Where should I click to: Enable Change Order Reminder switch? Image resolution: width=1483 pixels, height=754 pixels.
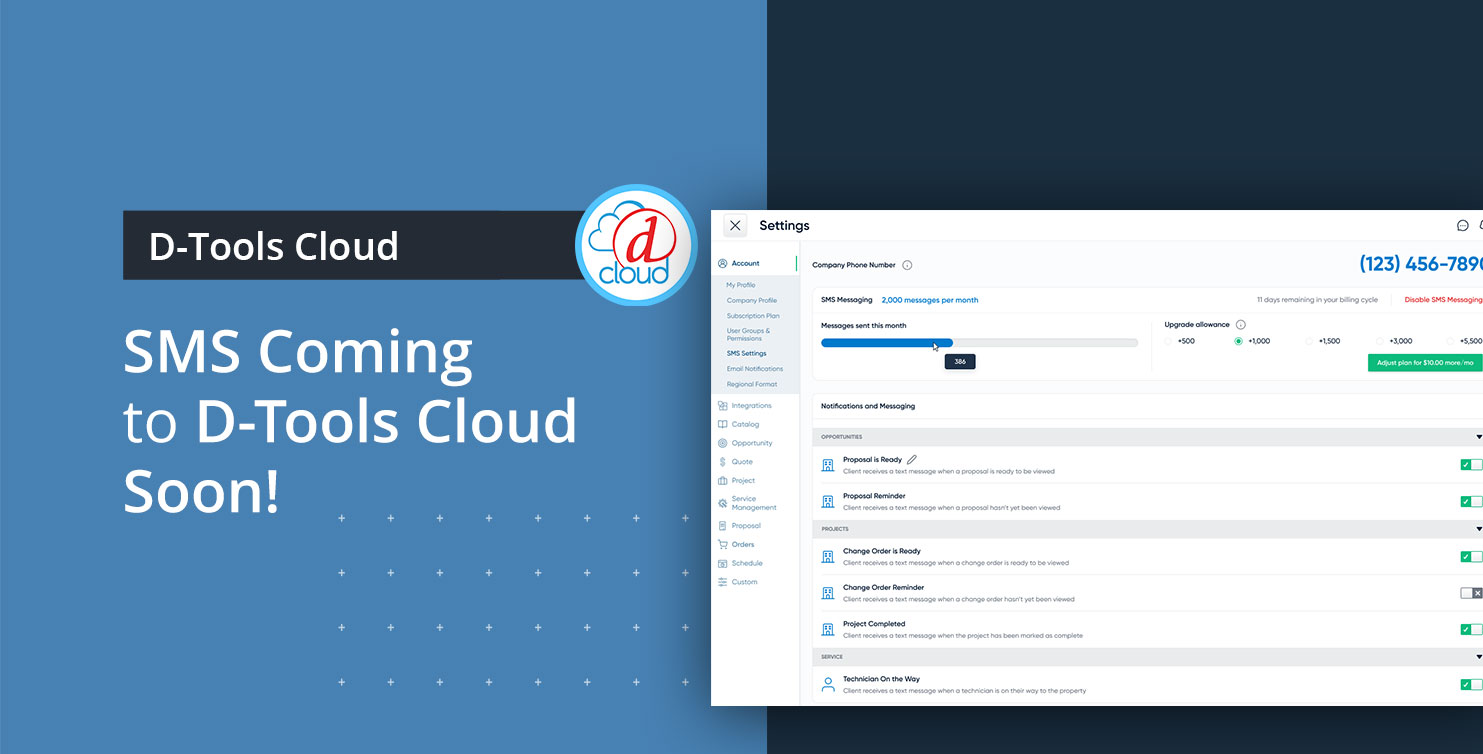(x=1471, y=593)
